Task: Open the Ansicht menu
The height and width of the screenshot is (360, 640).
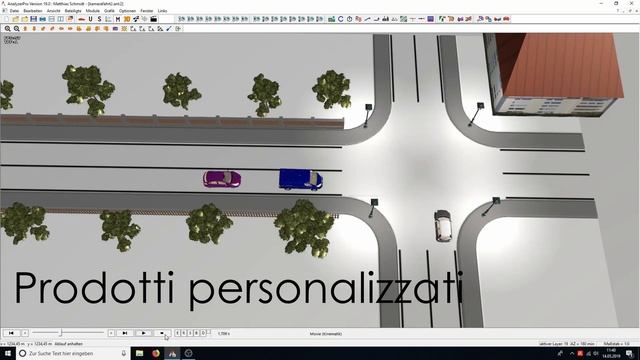Action: pos(53,11)
